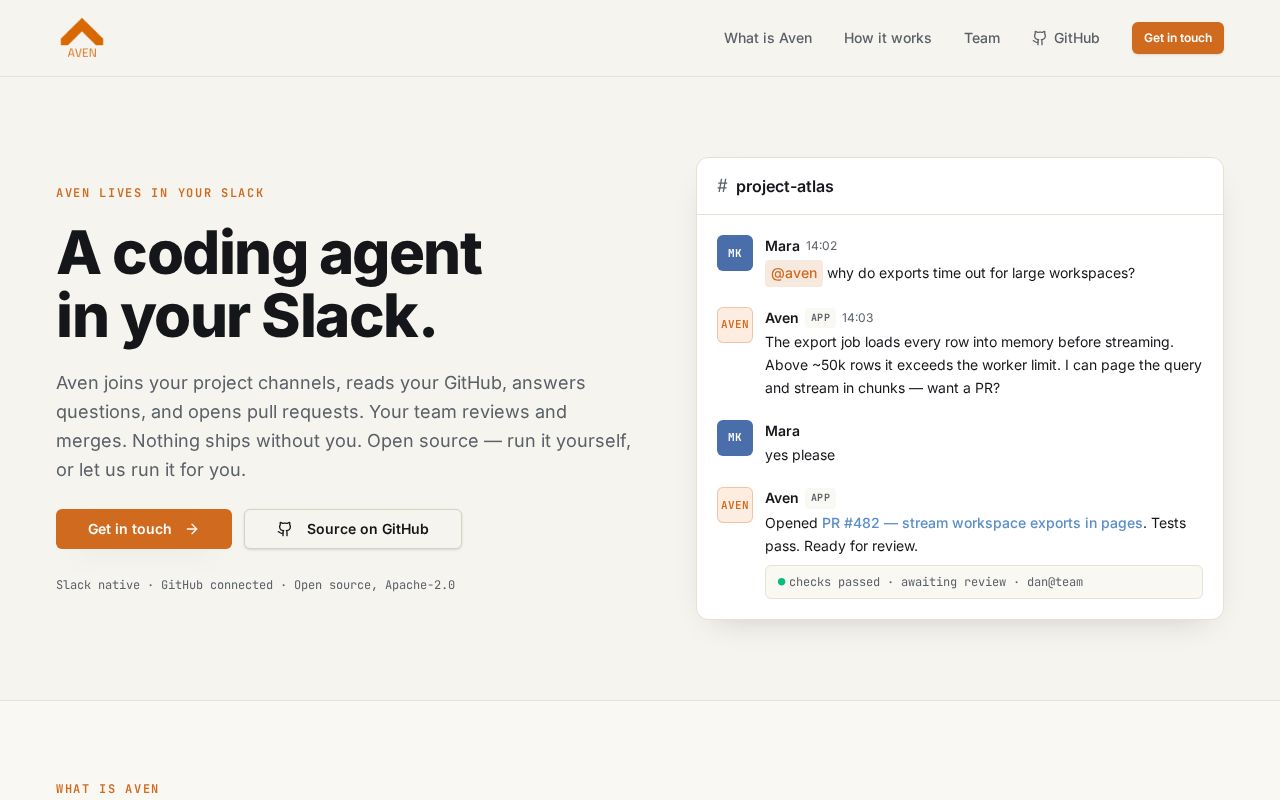Click Mara's MK avatar beside the 14:02 message
The image size is (1280, 800).
pos(735,253)
